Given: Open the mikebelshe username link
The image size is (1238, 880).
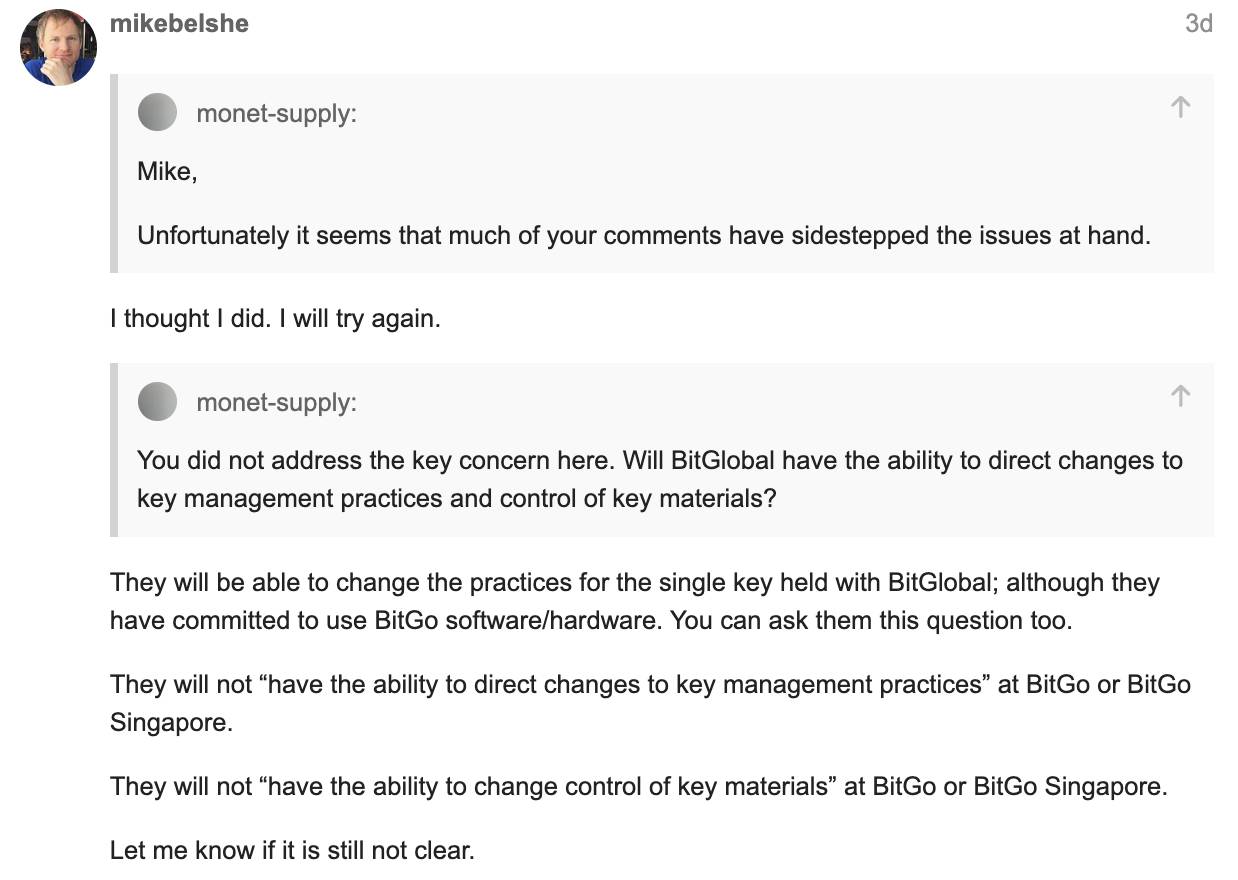Looking at the screenshot, I should click(179, 23).
